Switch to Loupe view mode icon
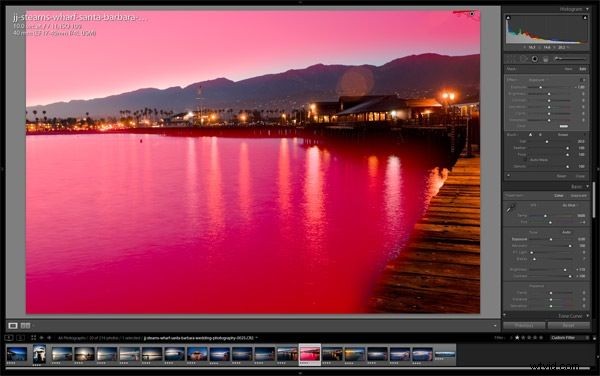 coord(13,326)
